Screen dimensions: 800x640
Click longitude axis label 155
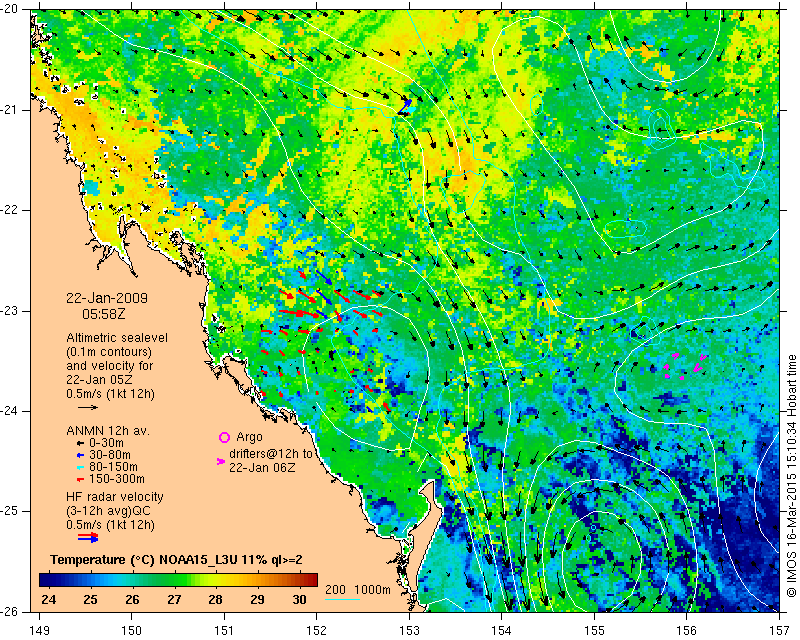tap(594, 631)
